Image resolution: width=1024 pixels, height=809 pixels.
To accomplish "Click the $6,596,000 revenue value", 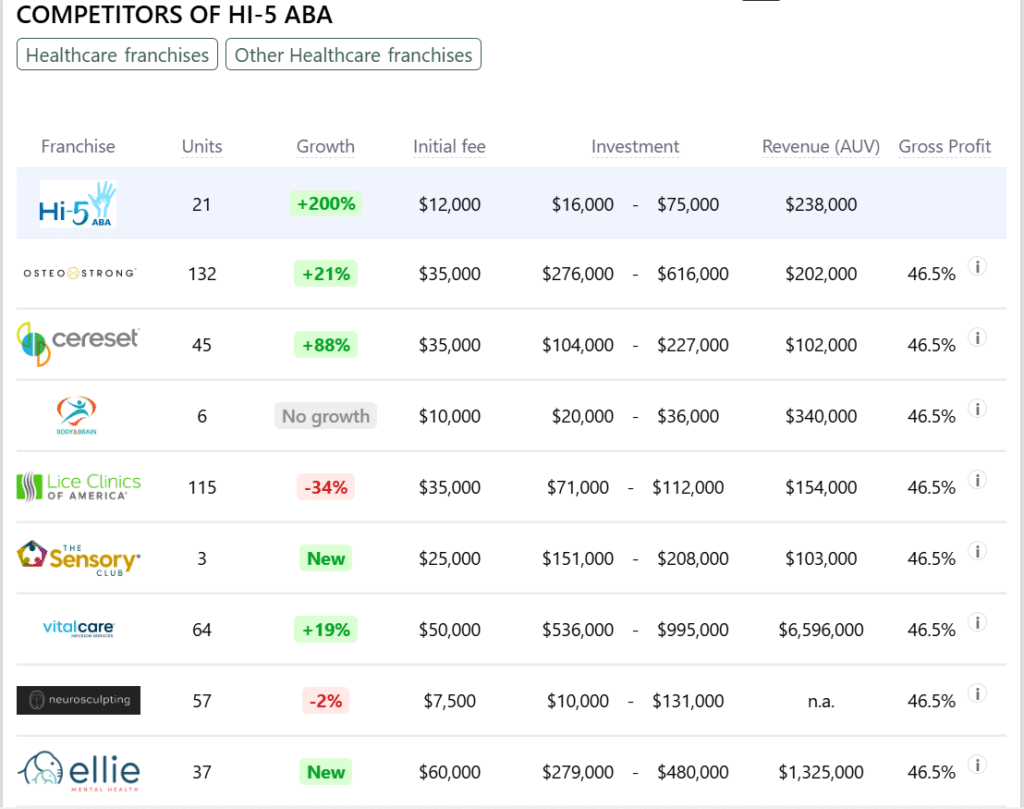I will tap(821, 629).
